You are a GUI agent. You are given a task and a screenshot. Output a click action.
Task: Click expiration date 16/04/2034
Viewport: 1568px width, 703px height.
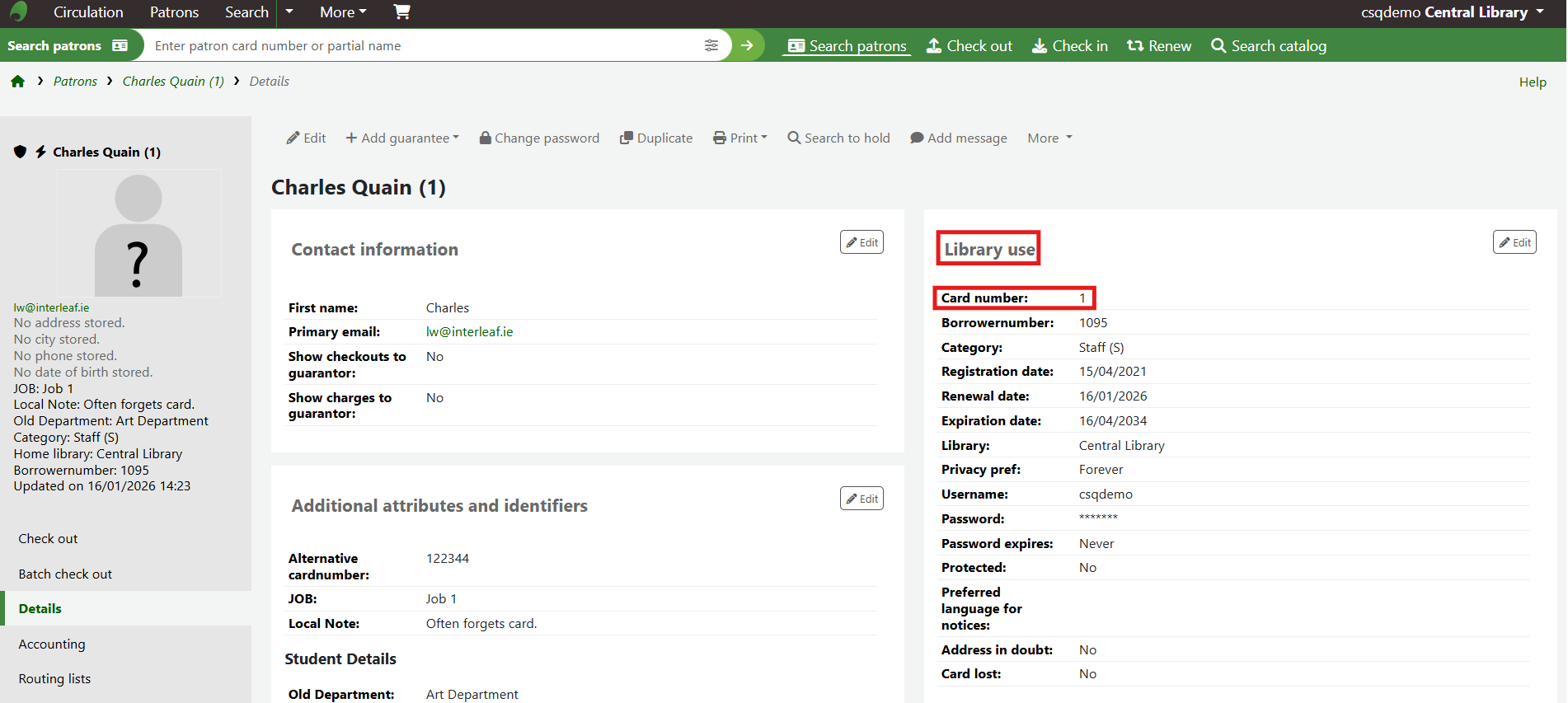(1113, 421)
